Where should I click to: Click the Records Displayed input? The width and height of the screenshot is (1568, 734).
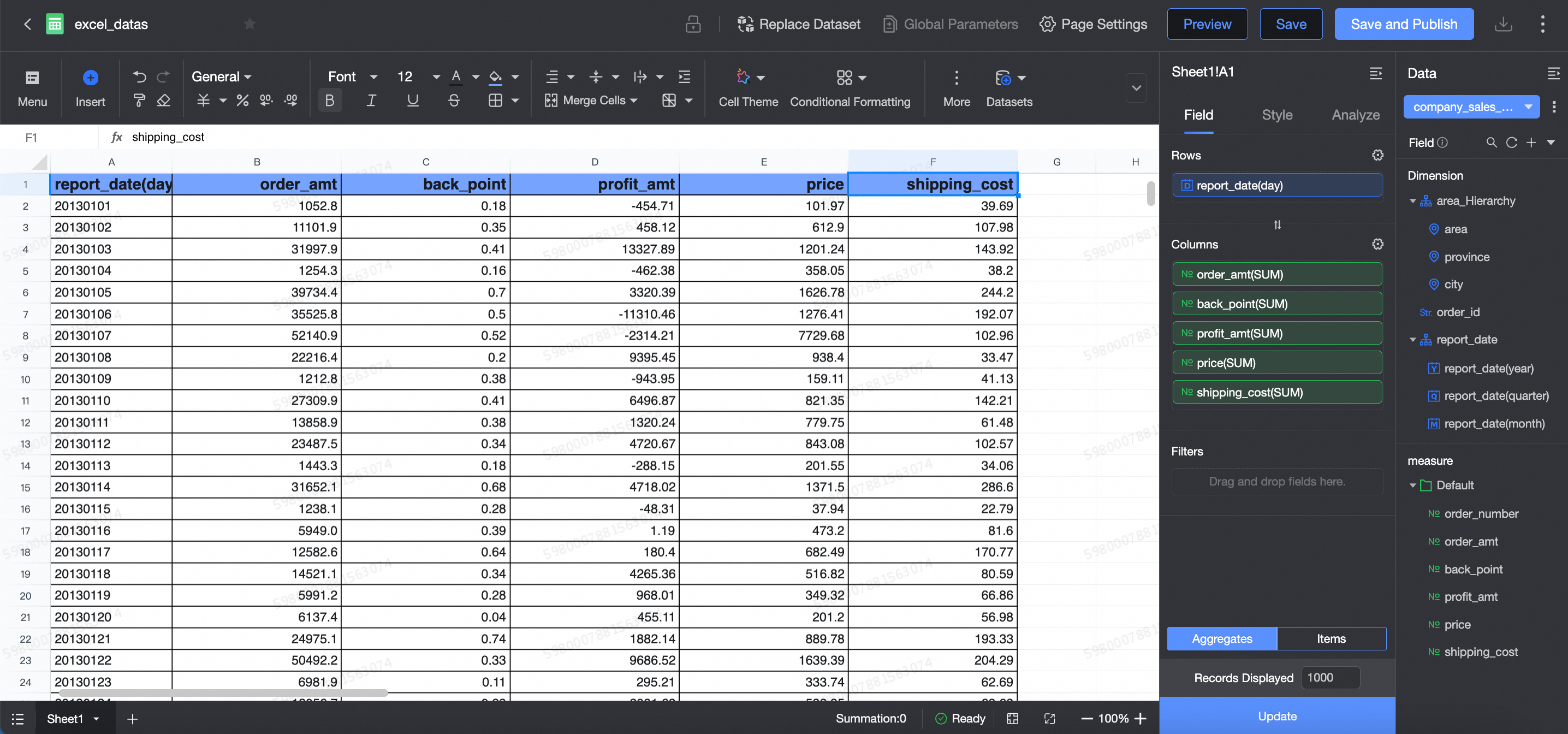click(1330, 677)
